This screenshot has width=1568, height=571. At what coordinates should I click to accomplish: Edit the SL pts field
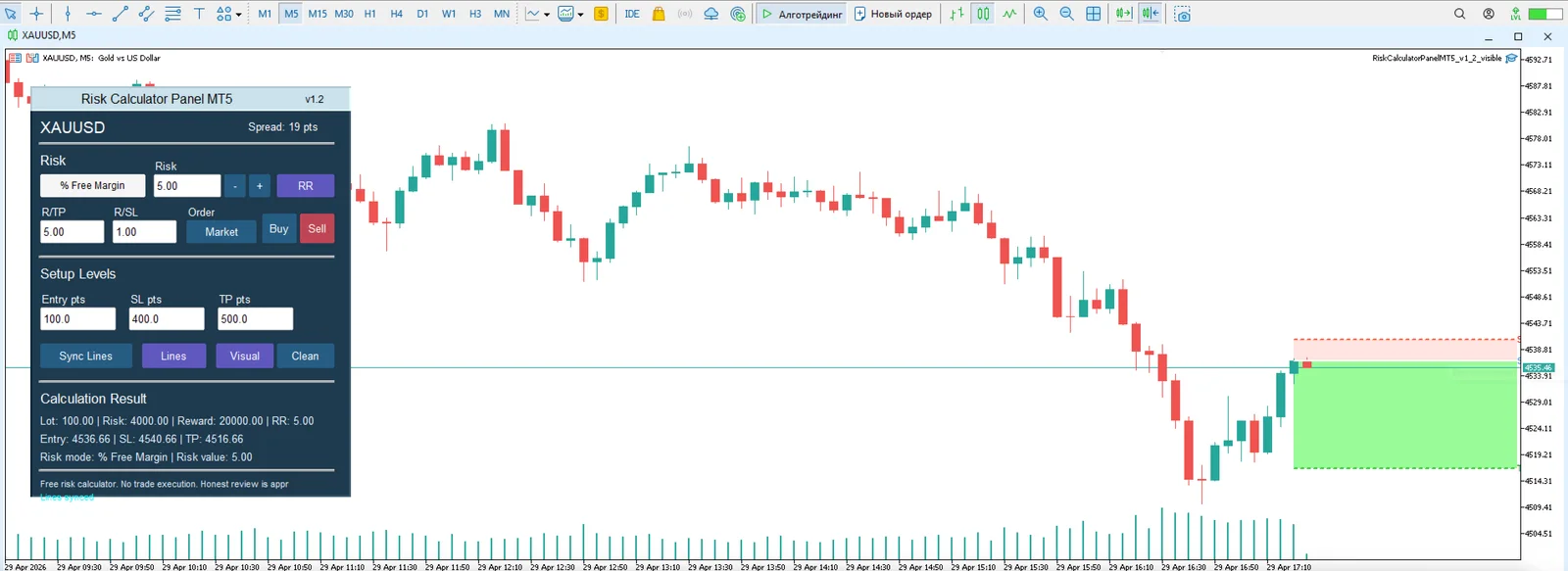pos(167,319)
